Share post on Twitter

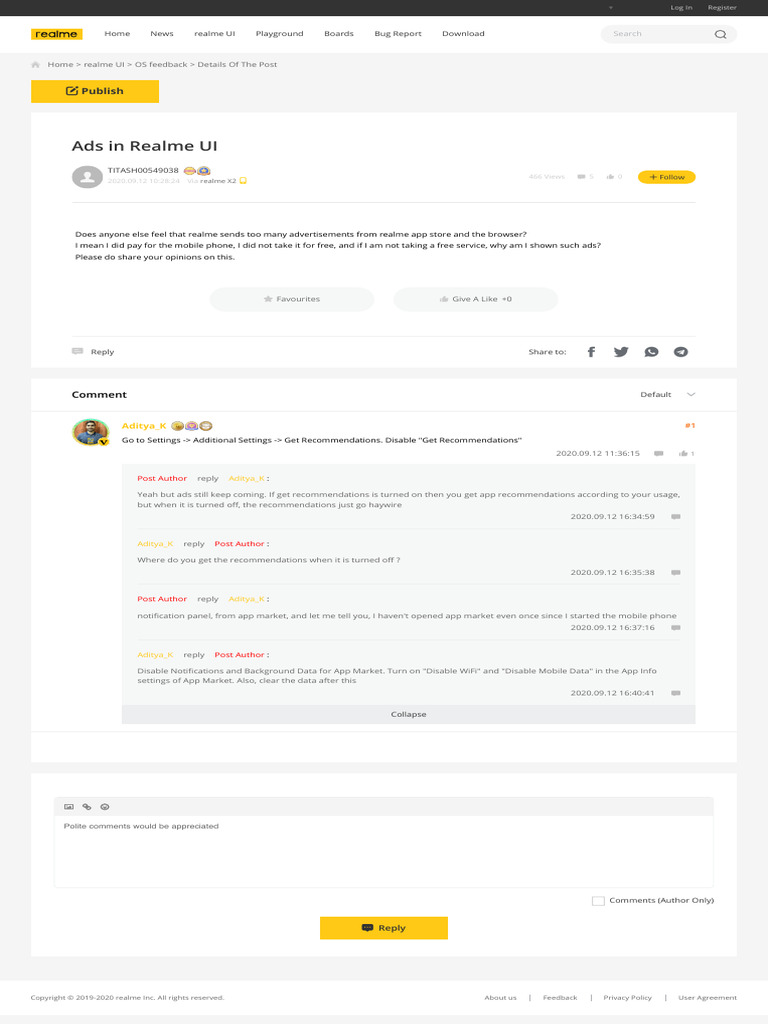click(x=621, y=352)
